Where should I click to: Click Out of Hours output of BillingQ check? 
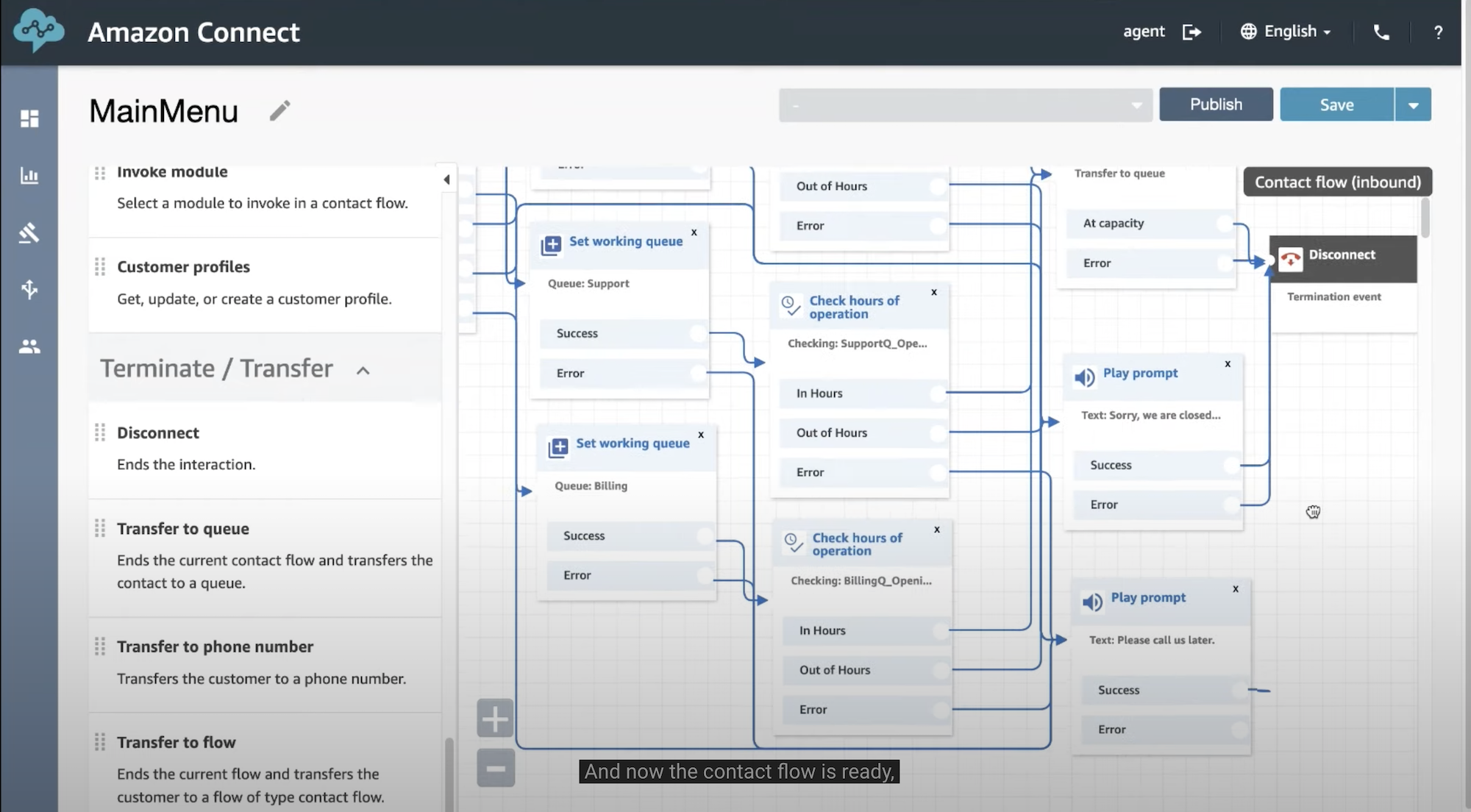tap(866, 670)
